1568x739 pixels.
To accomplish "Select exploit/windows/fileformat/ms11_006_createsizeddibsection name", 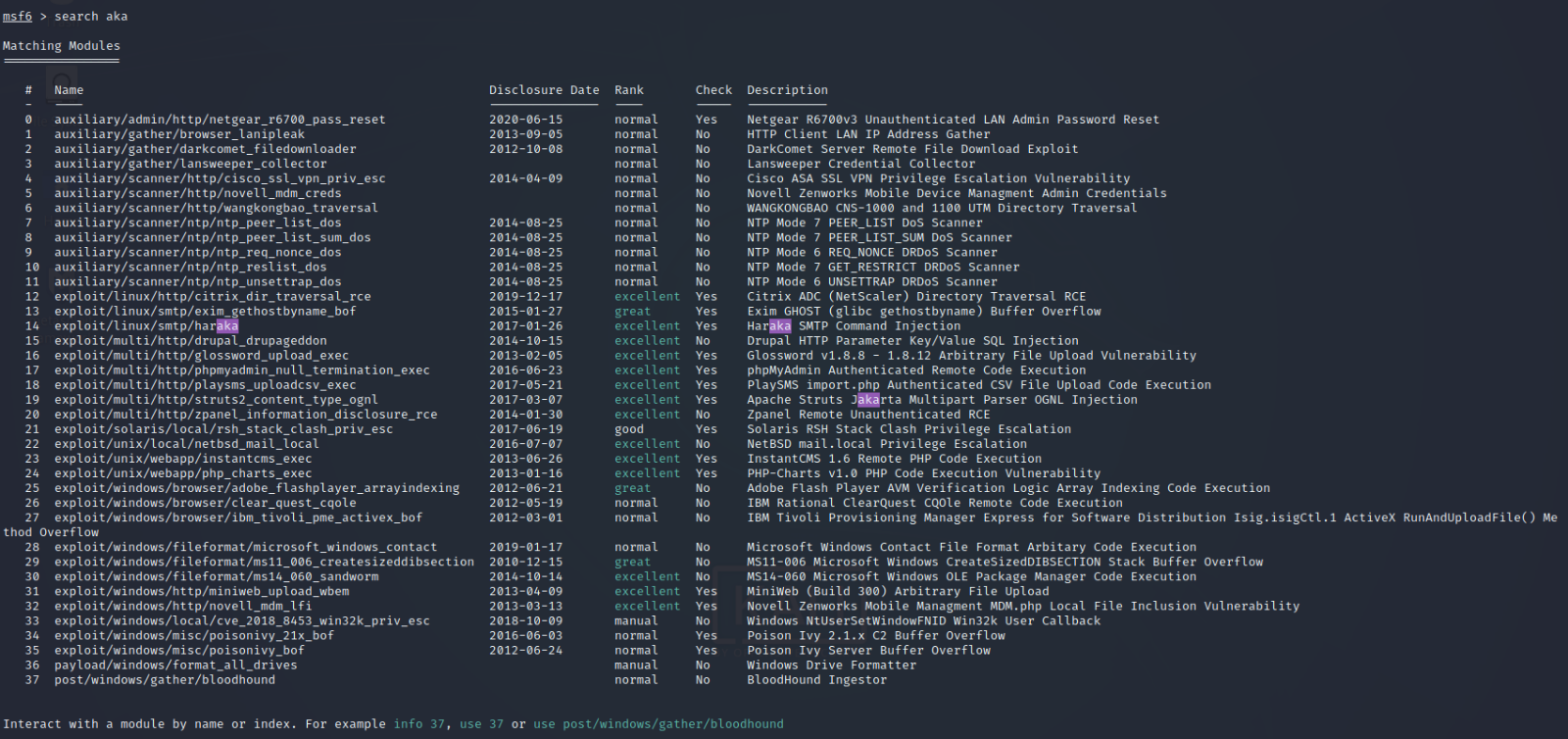I will coord(265,562).
